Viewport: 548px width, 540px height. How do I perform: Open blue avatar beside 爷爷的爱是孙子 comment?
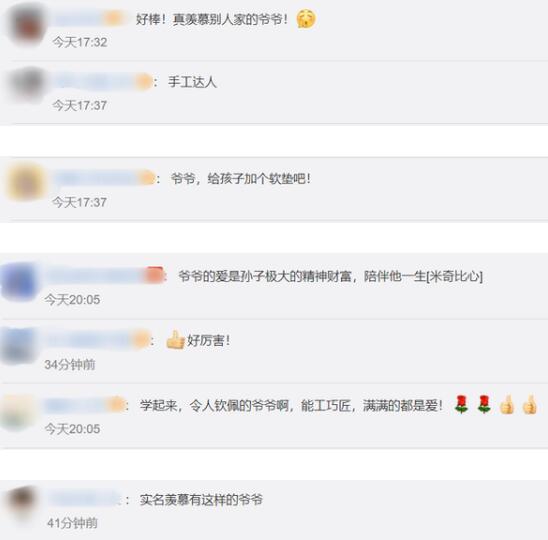tap(20, 281)
